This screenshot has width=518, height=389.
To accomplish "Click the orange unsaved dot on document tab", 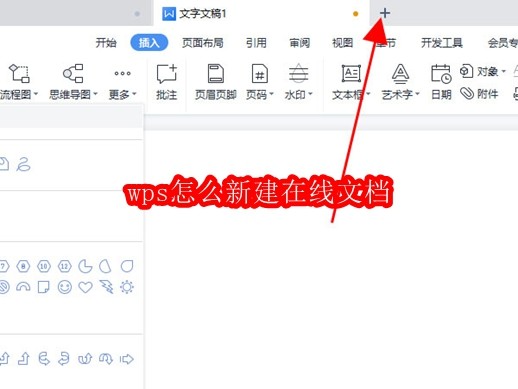I will click(x=356, y=14).
